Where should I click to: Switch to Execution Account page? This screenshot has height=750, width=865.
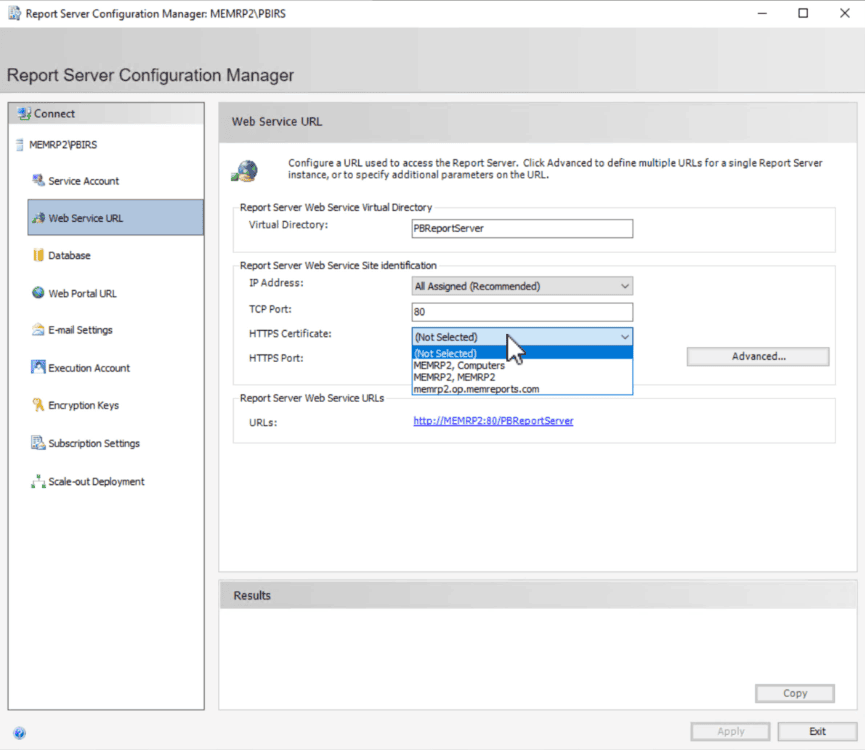89,368
